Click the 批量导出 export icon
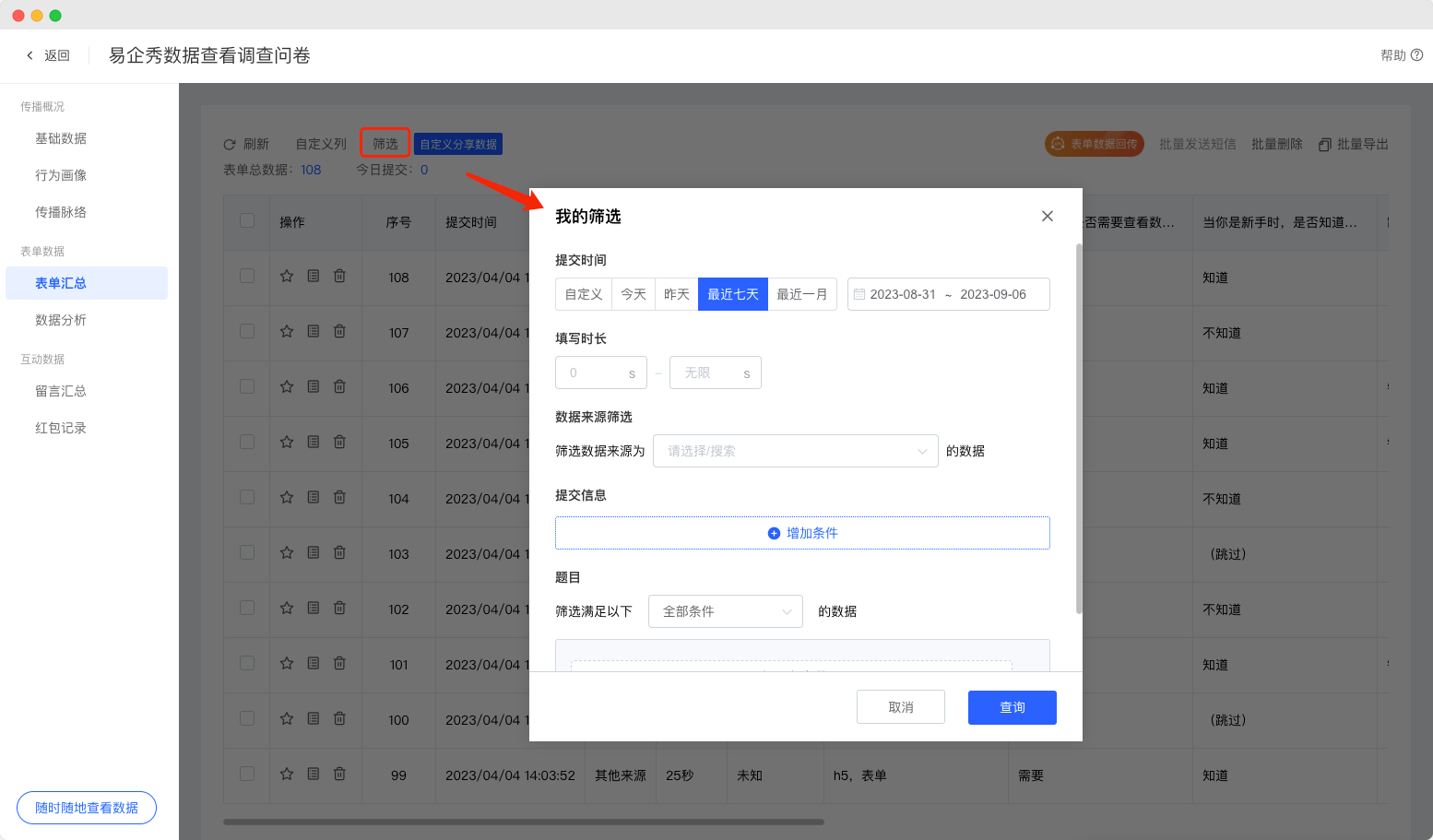The height and width of the screenshot is (840, 1433). pyautogui.click(x=1325, y=145)
